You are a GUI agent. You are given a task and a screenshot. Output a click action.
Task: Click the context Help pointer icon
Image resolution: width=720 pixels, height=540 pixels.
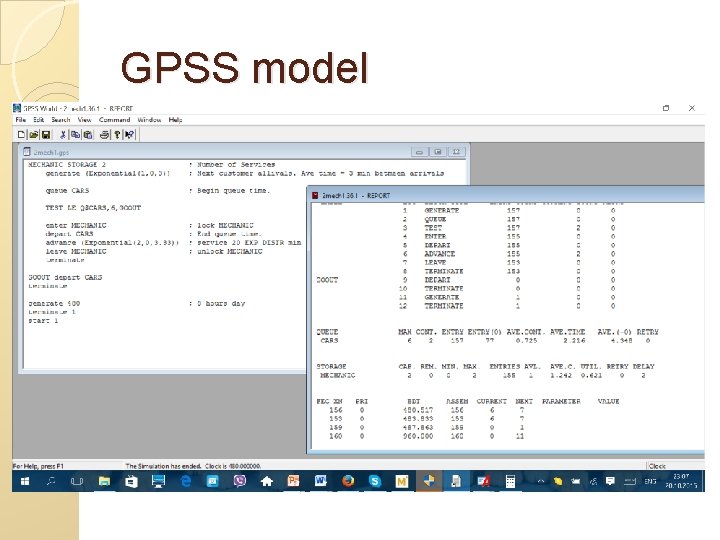[x=129, y=135]
